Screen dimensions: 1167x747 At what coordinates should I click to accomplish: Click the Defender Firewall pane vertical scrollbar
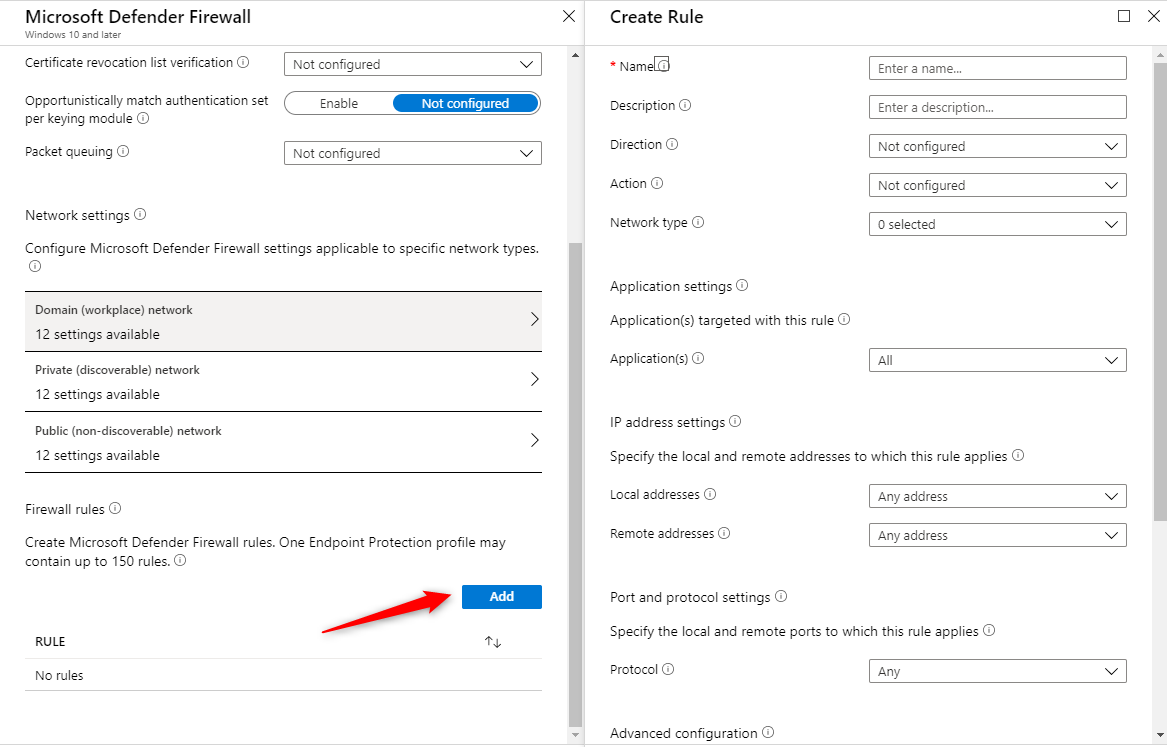pyautogui.click(x=575, y=484)
